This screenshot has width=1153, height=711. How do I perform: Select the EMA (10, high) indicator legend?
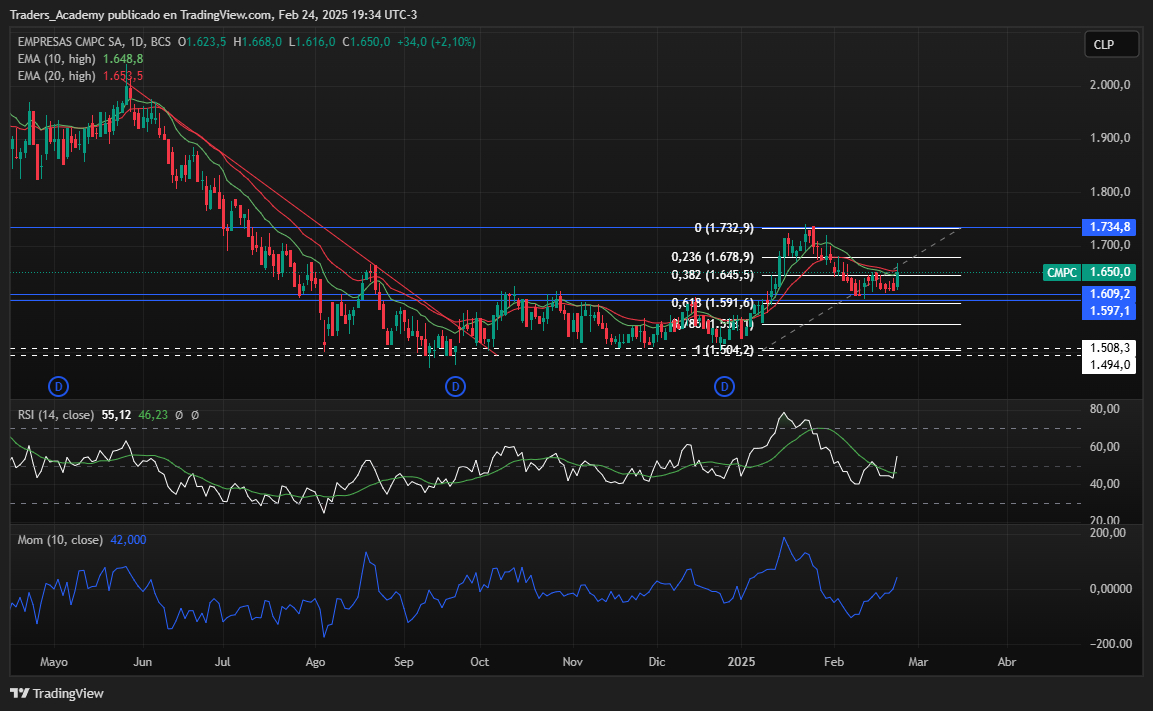click(57, 59)
